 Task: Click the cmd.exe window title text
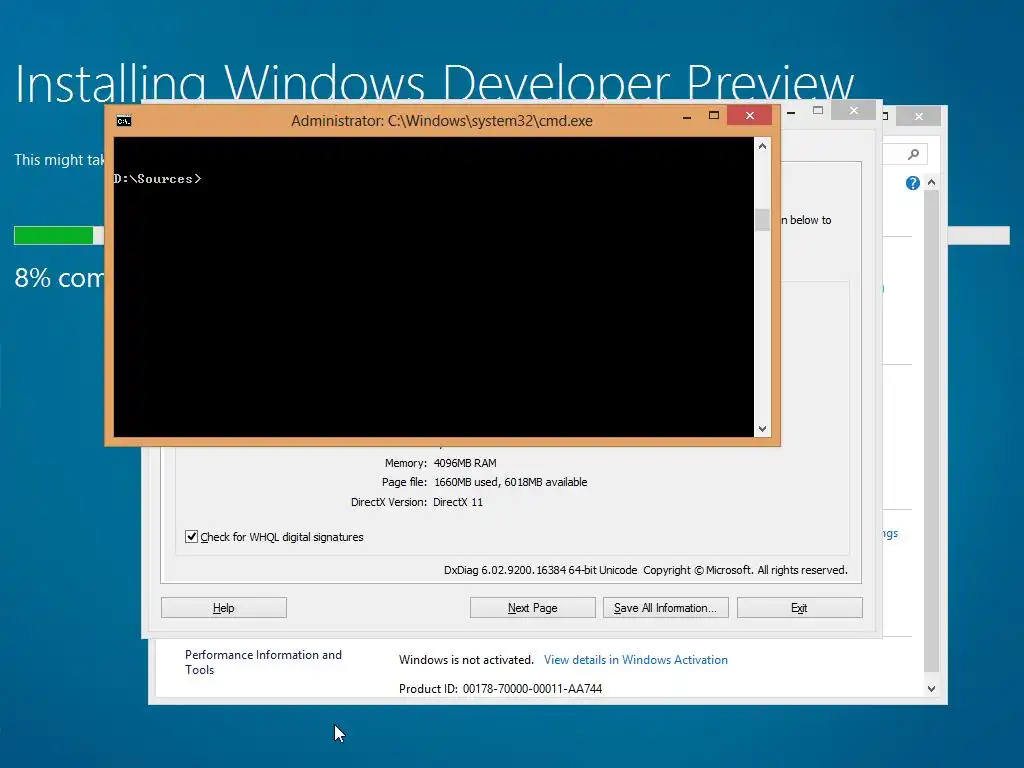tap(442, 121)
